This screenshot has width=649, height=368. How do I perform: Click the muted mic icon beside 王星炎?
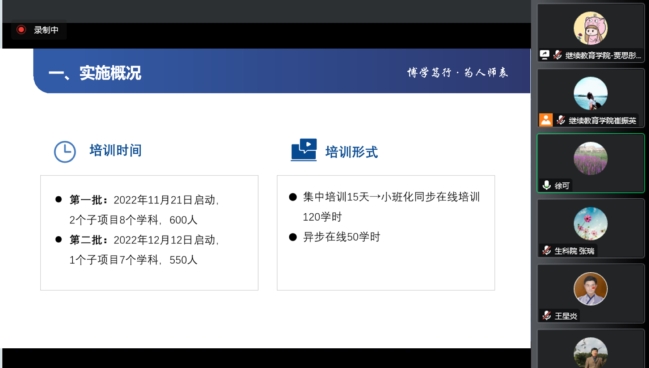(546, 315)
